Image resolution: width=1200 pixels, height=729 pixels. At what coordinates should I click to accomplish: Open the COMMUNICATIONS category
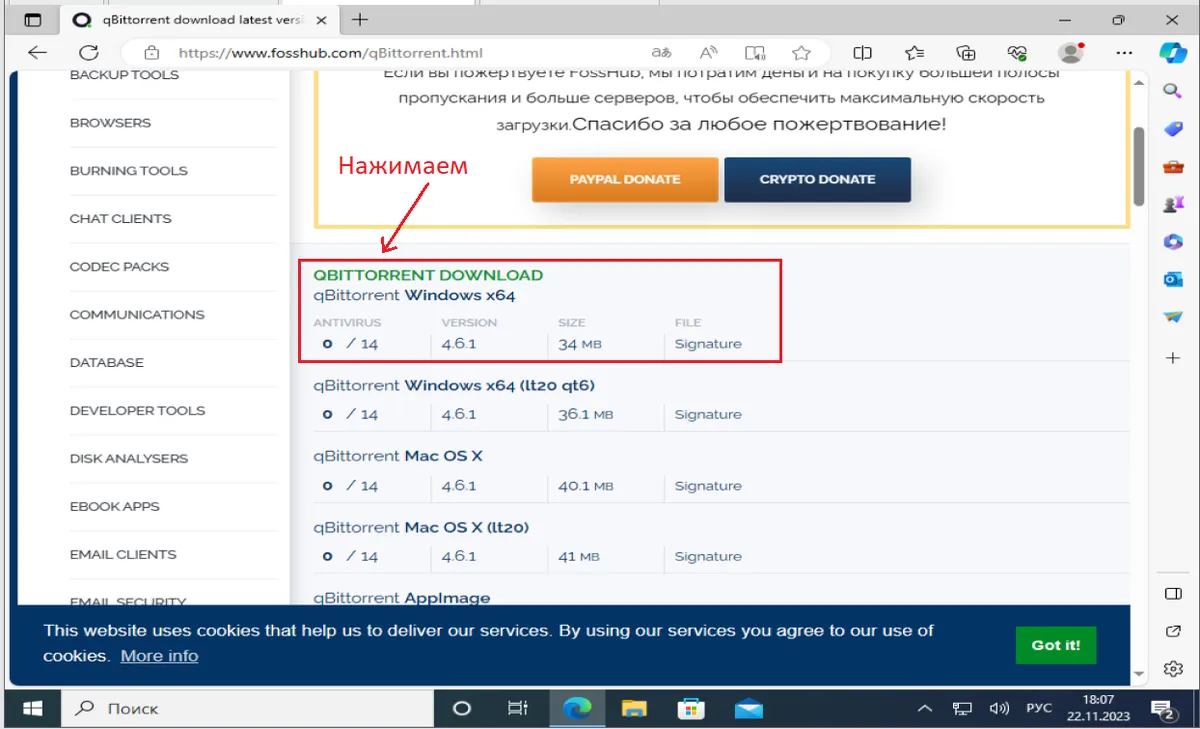click(x=137, y=315)
